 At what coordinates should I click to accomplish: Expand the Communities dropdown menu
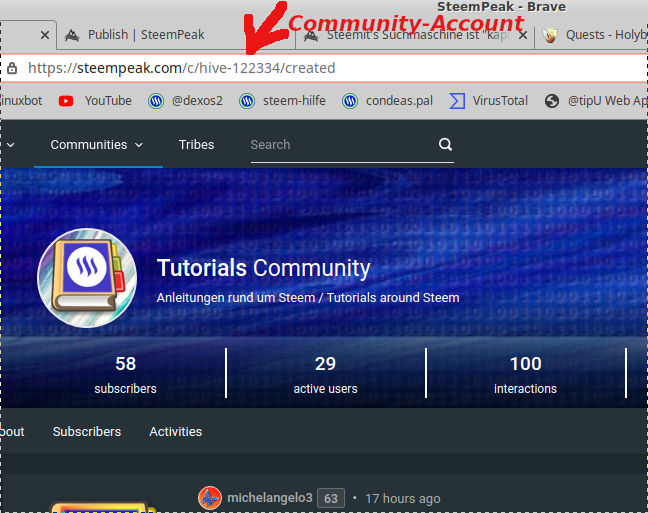click(x=97, y=145)
